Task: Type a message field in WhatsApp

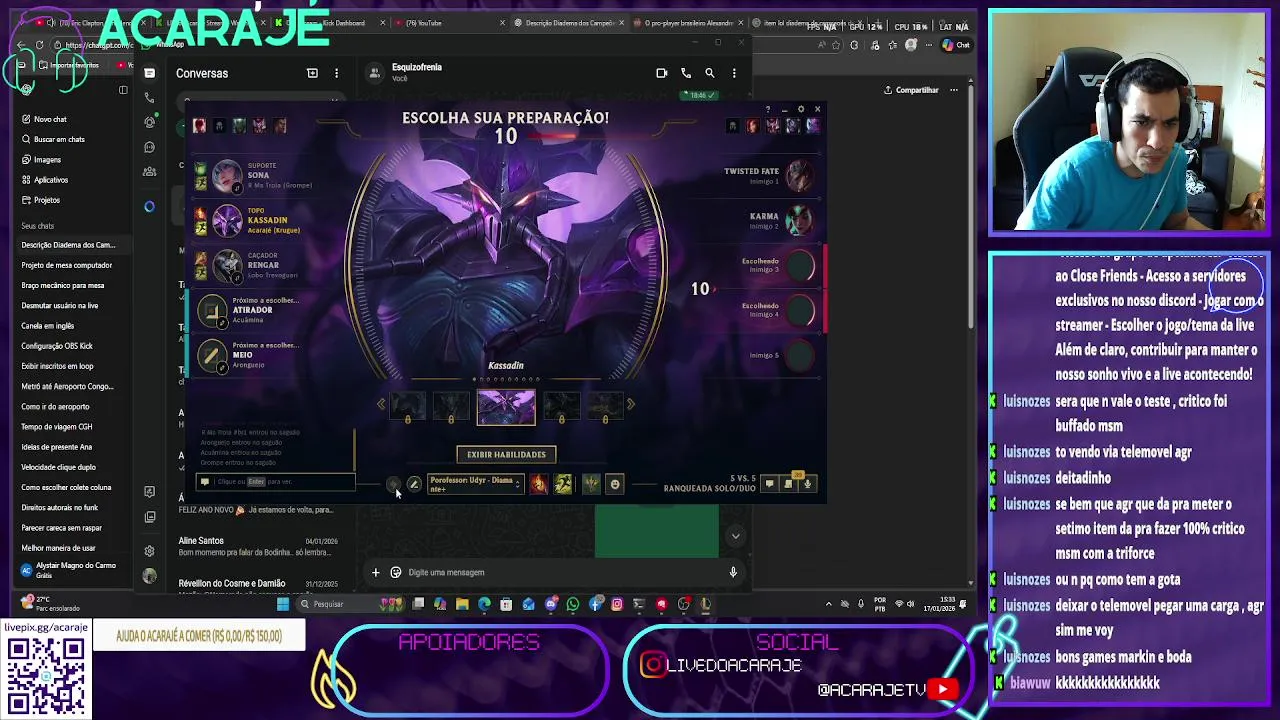Action: (x=560, y=573)
